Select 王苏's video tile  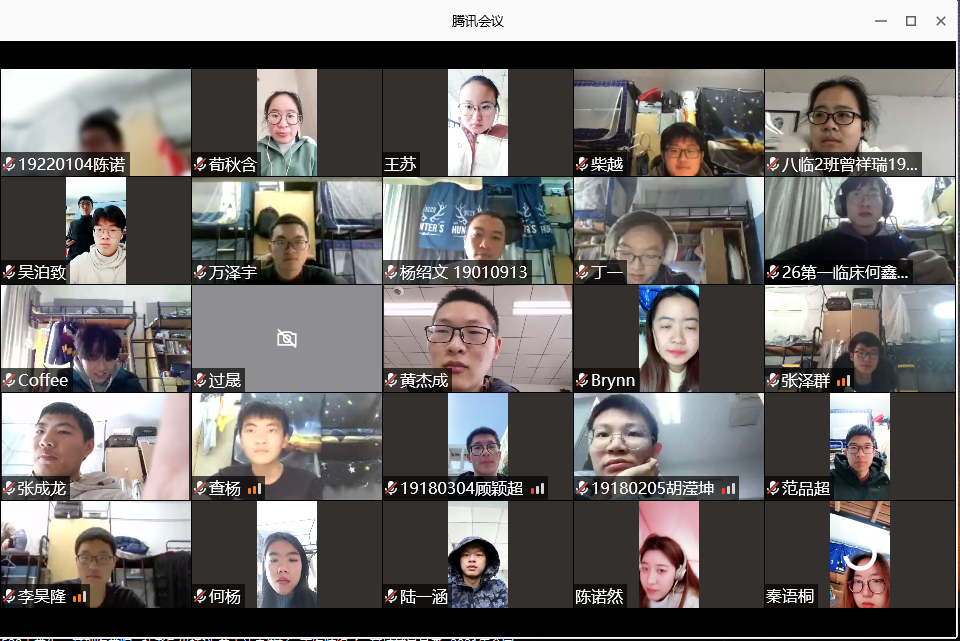click(x=478, y=122)
